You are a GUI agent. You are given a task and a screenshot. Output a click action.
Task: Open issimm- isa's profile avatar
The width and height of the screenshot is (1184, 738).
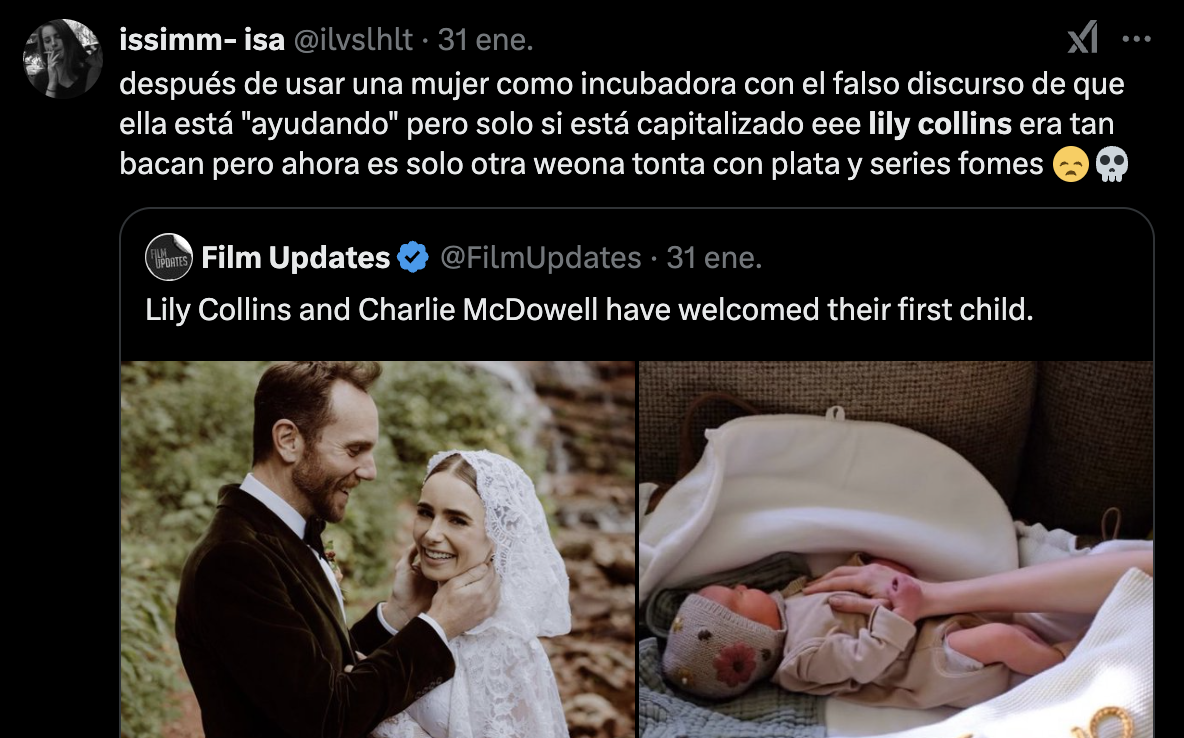click(x=63, y=59)
